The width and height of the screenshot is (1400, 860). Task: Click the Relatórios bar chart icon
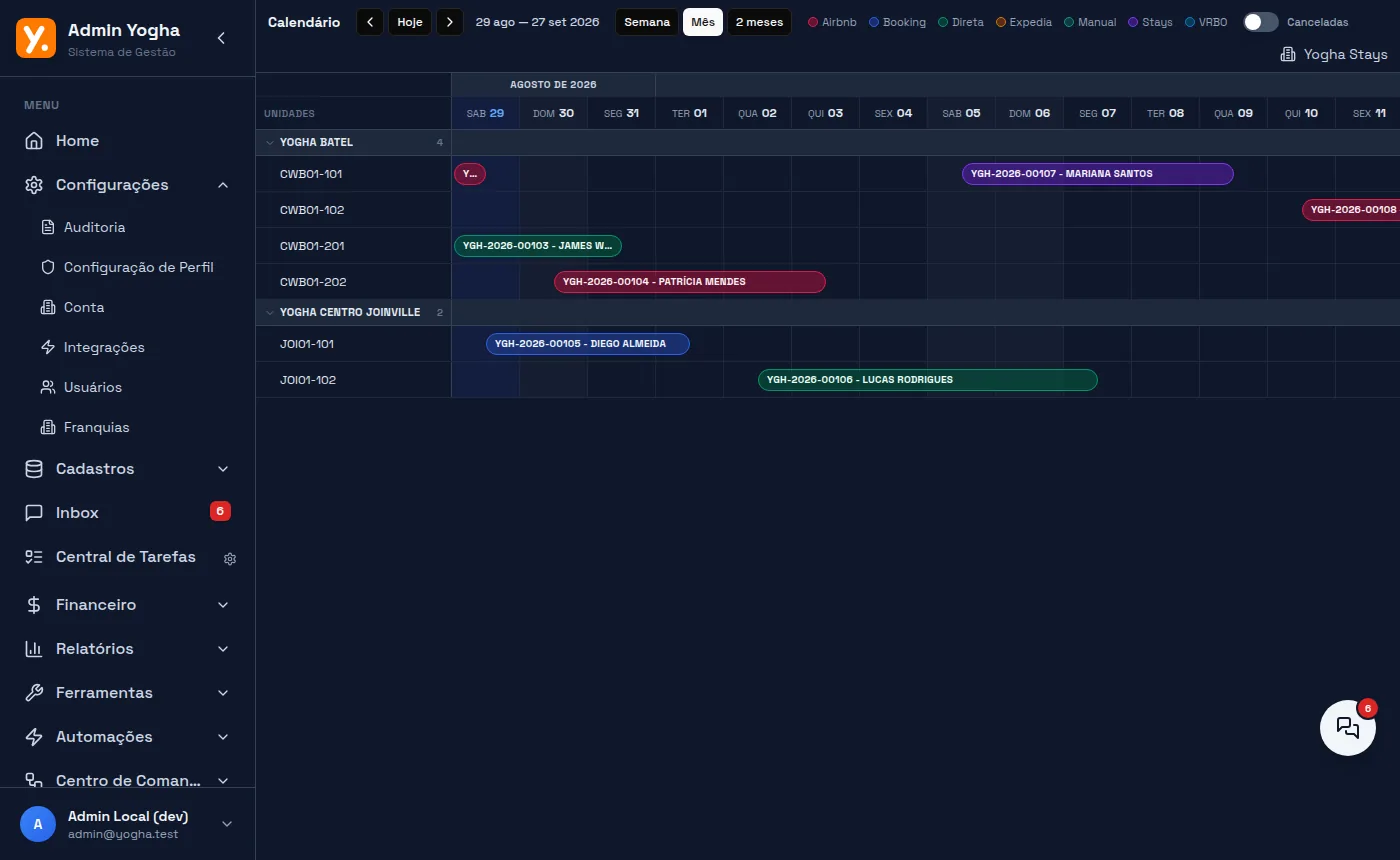[x=34, y=649]
